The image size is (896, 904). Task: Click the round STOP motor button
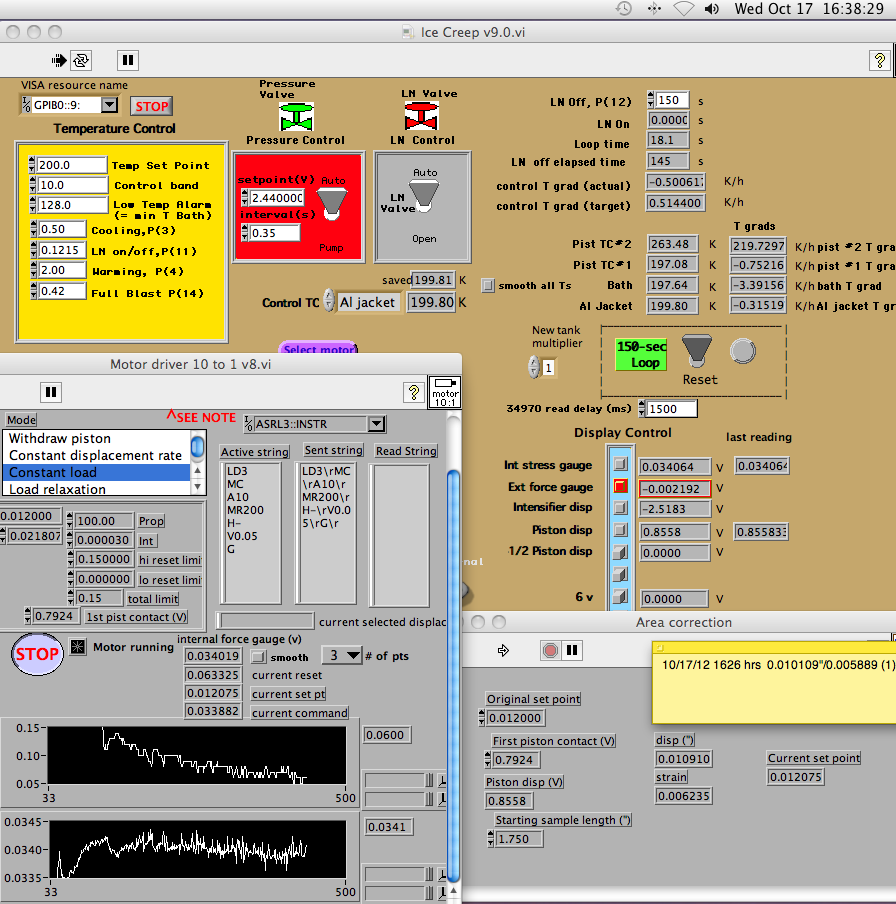pos(37,655)
